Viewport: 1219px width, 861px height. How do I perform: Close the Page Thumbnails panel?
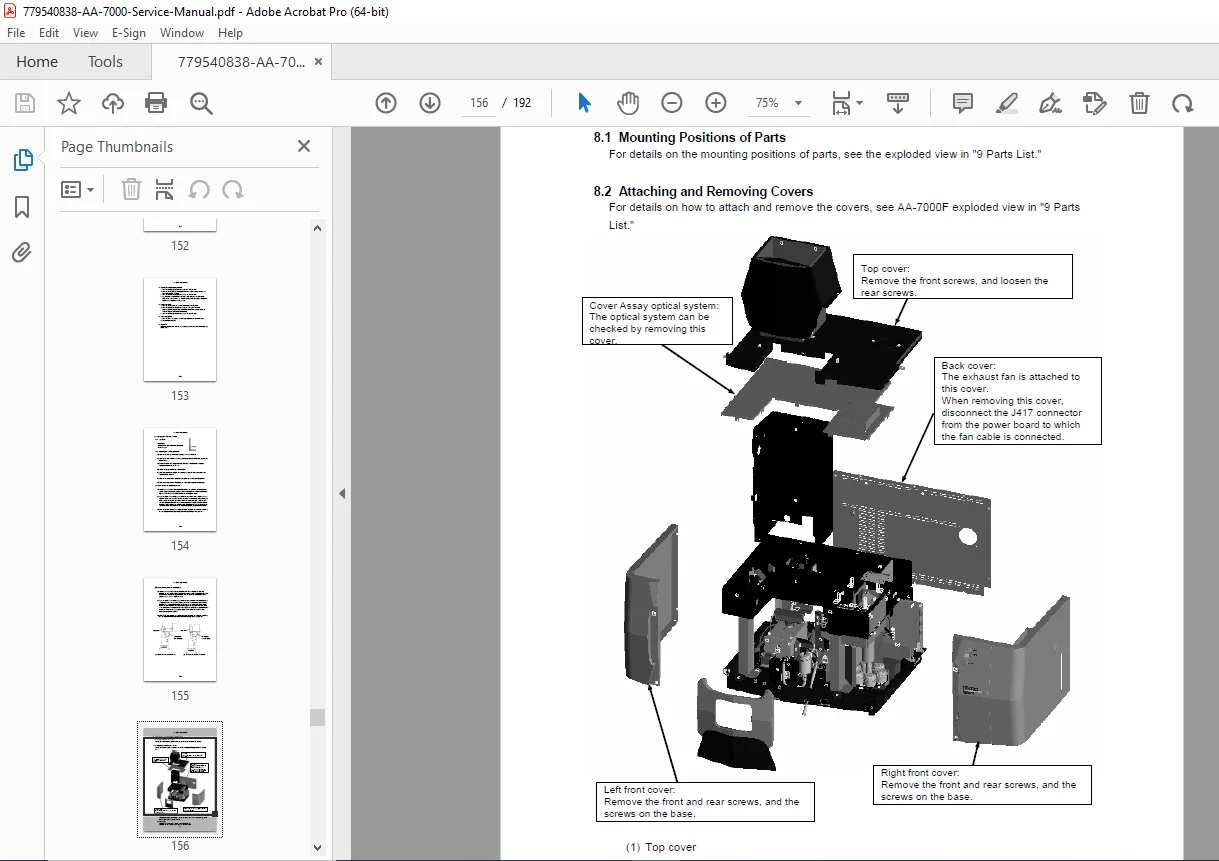coord(304,146)
